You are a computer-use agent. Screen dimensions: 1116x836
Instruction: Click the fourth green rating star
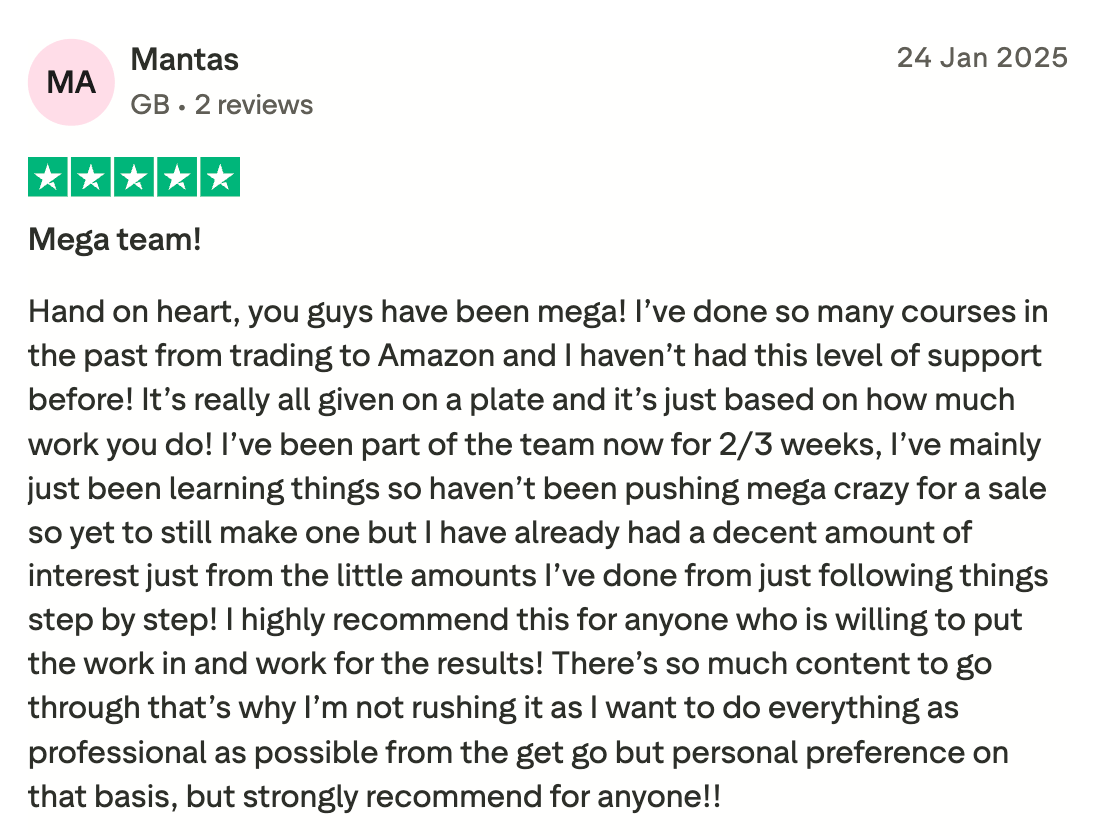coord(177,178)
